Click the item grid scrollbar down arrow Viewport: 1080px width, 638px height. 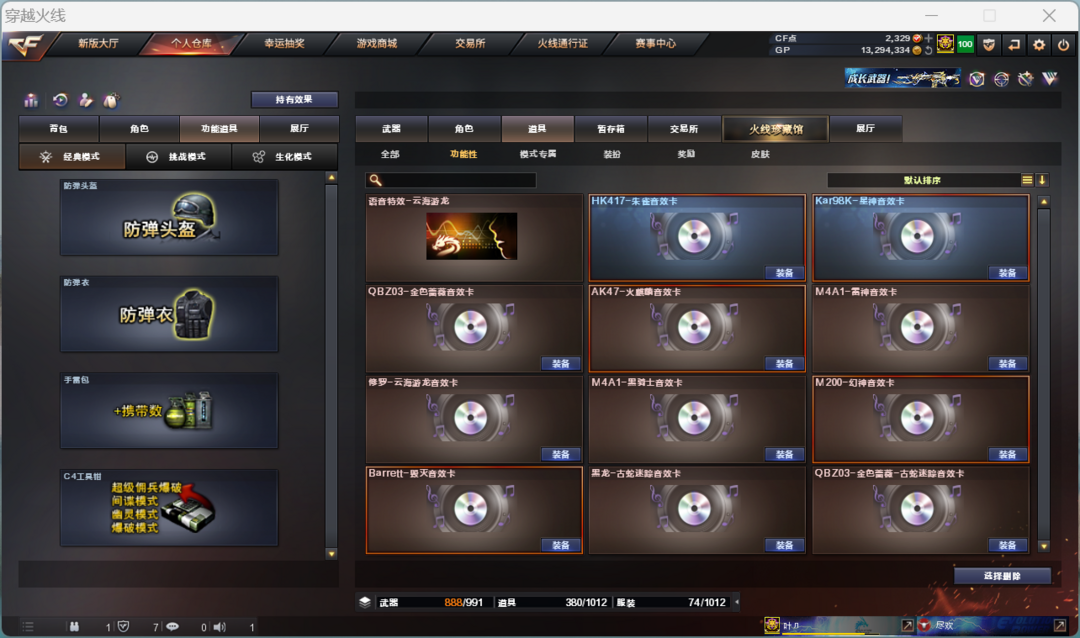[1044, 546]
